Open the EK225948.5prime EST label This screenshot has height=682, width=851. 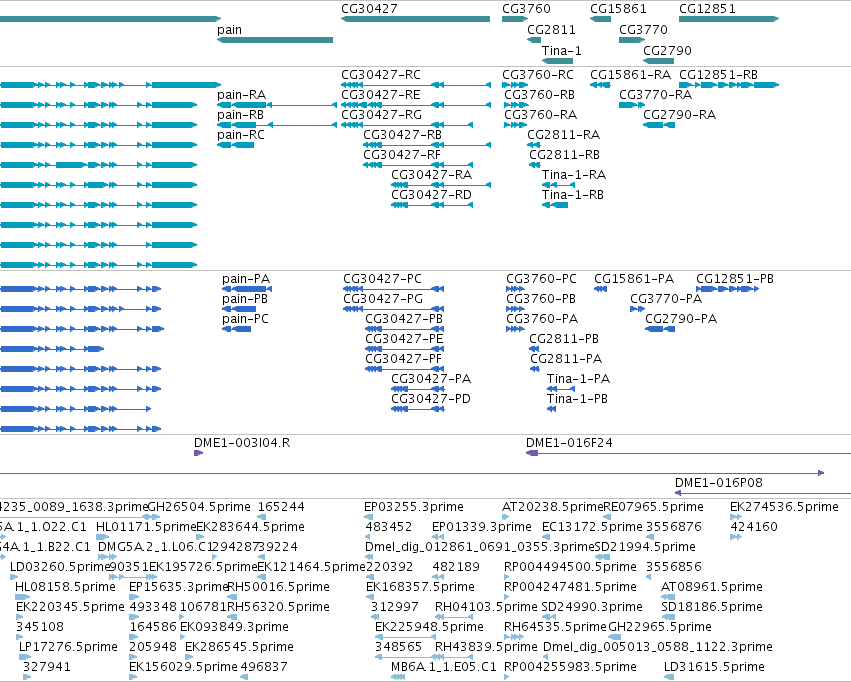pyautogui.click(x=429, y=627)
